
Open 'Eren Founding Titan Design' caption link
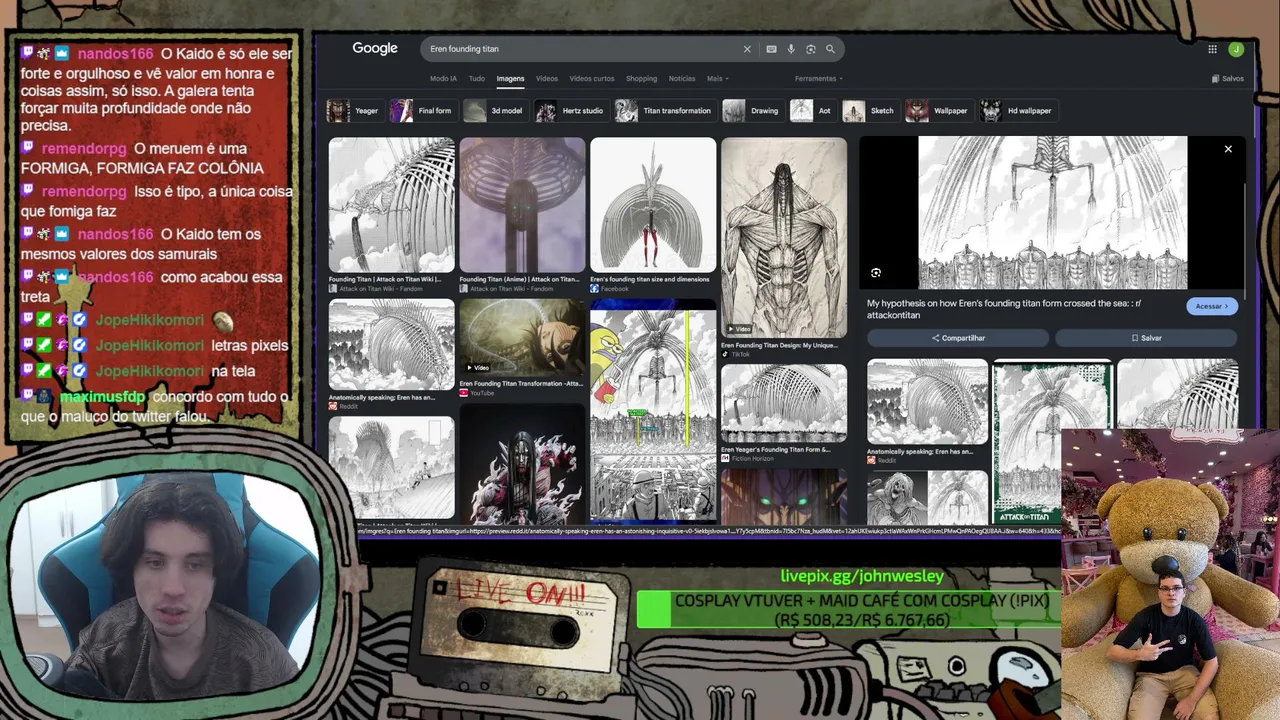tap(779, 346)
